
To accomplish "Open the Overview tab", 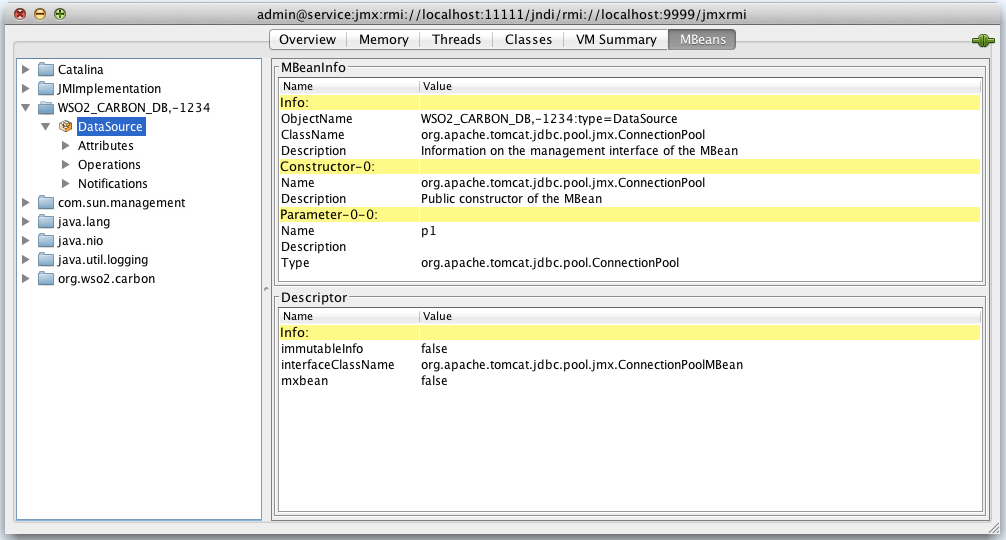I will tap(307, 40).
